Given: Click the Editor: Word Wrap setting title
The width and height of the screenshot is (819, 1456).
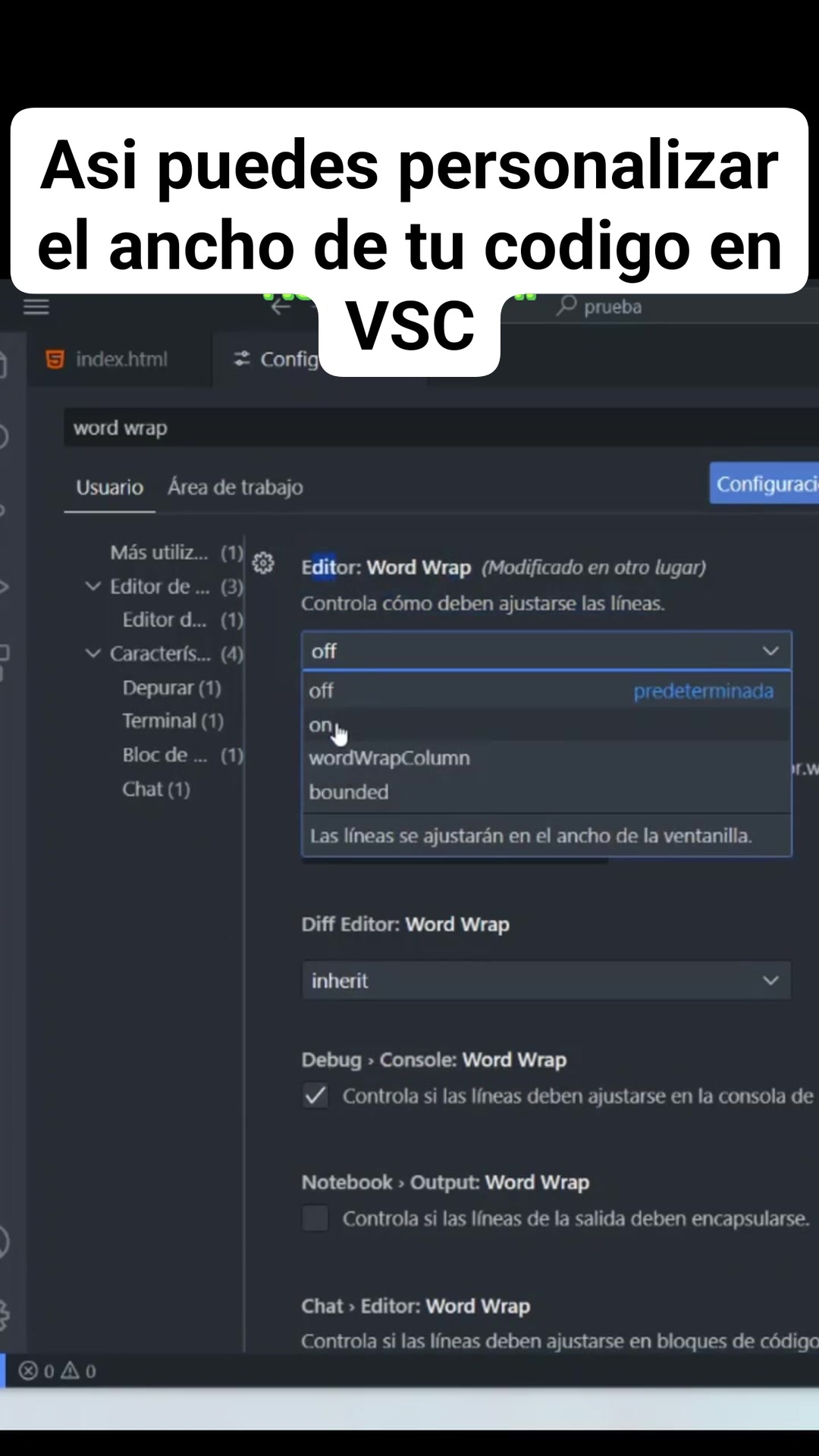Looking at the screenshot, I should 386,567.
